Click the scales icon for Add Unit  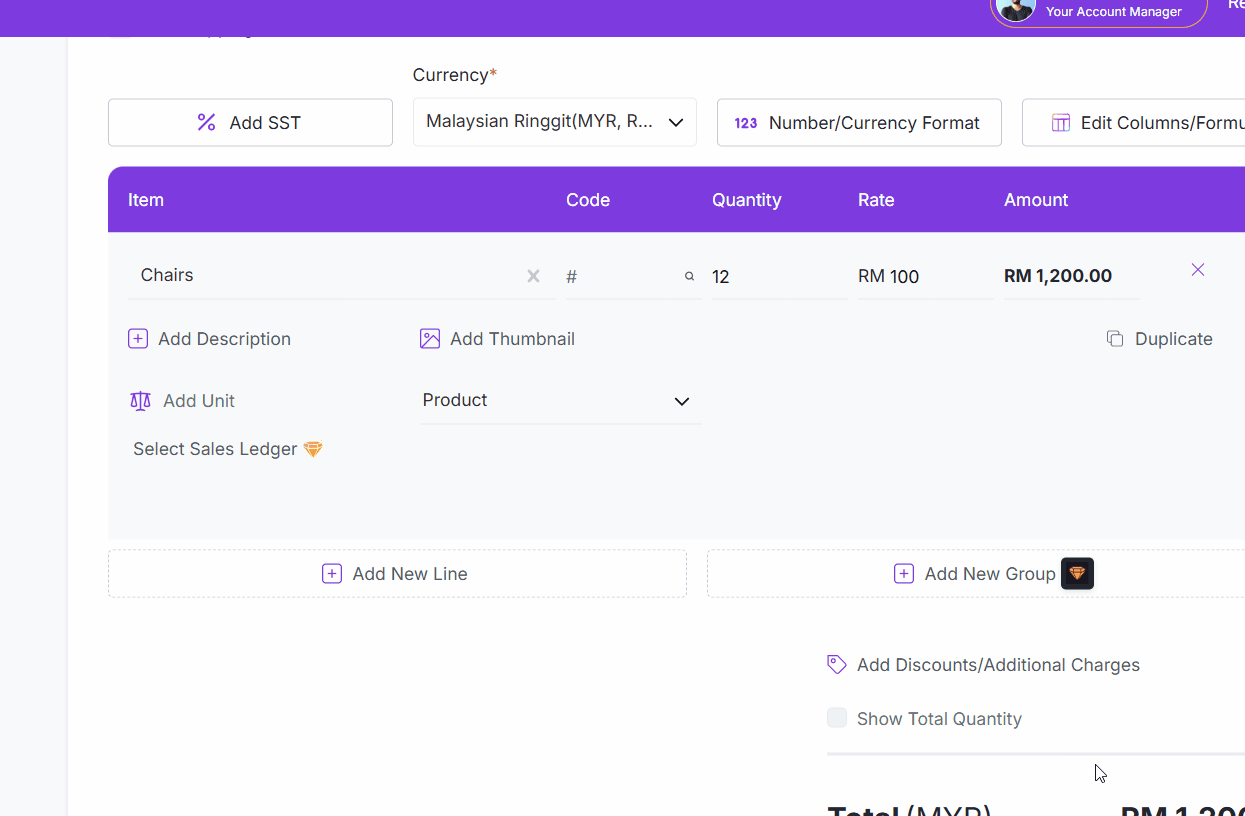click(140, 401)
